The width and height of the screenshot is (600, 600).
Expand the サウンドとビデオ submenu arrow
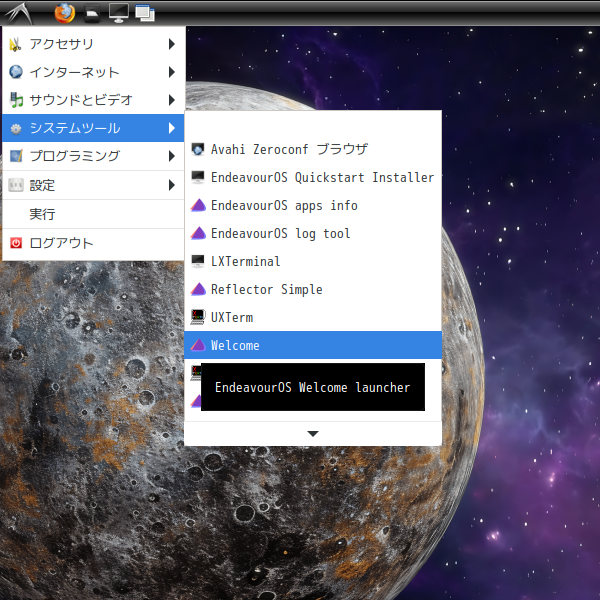[x=172, y=100]
